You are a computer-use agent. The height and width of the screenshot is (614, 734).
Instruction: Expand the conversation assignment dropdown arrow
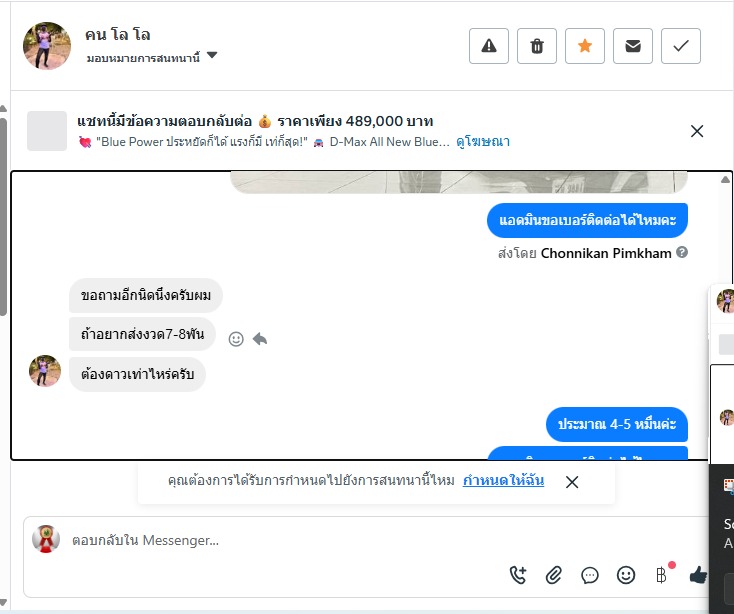(212, 55)
